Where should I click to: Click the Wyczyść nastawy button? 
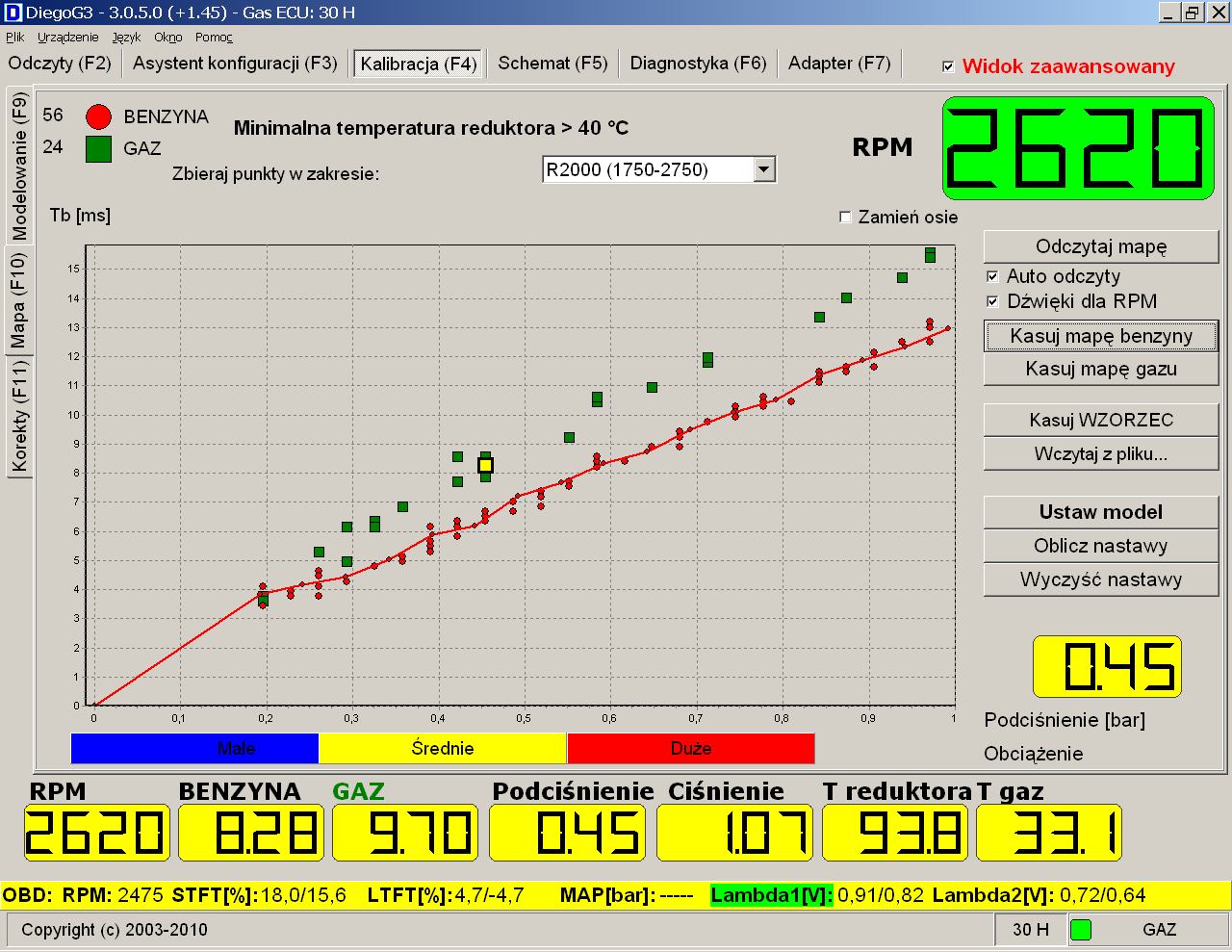pyautogui.click(x=1101, y=579)
